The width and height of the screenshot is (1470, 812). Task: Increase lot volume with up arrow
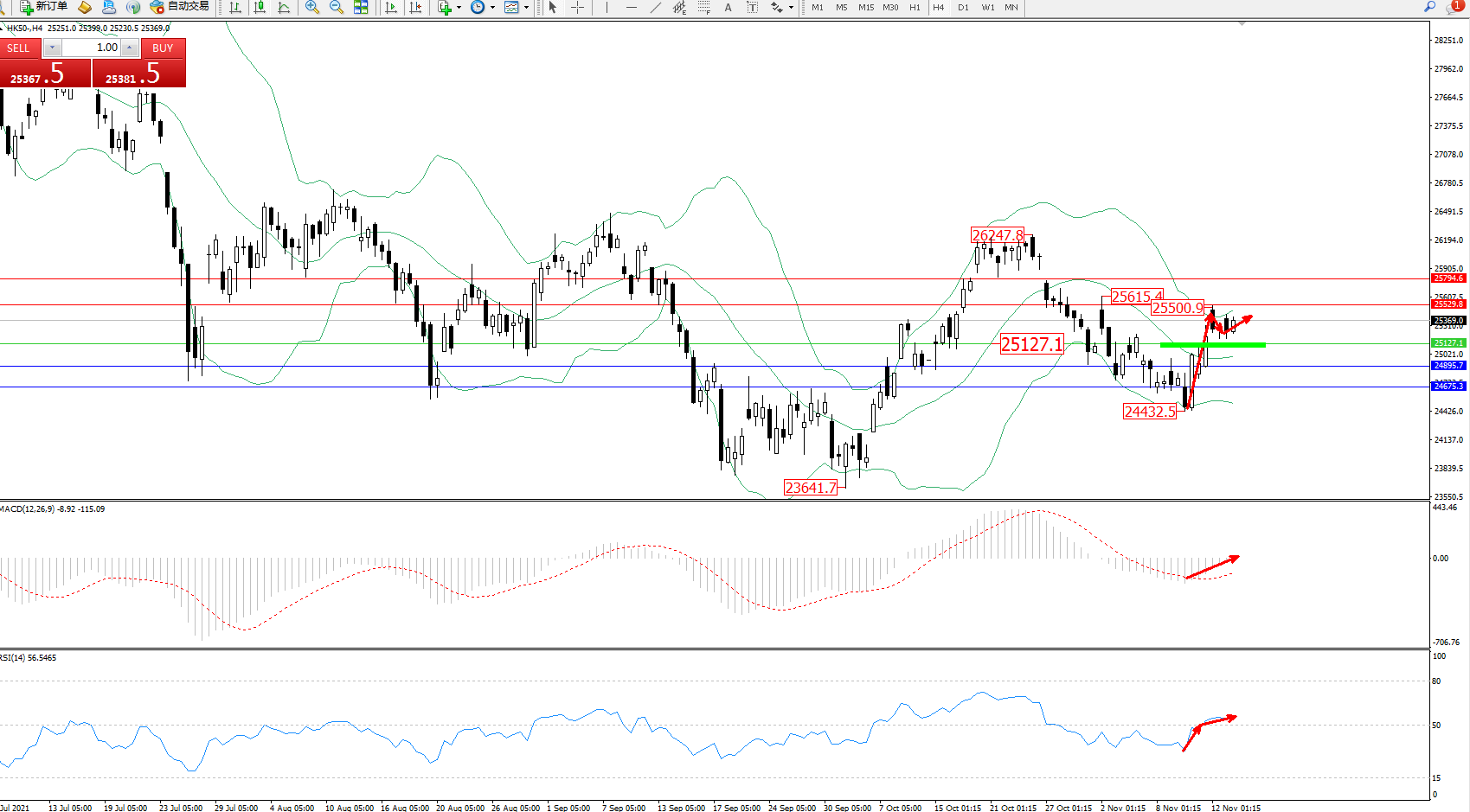click(130, 48)
